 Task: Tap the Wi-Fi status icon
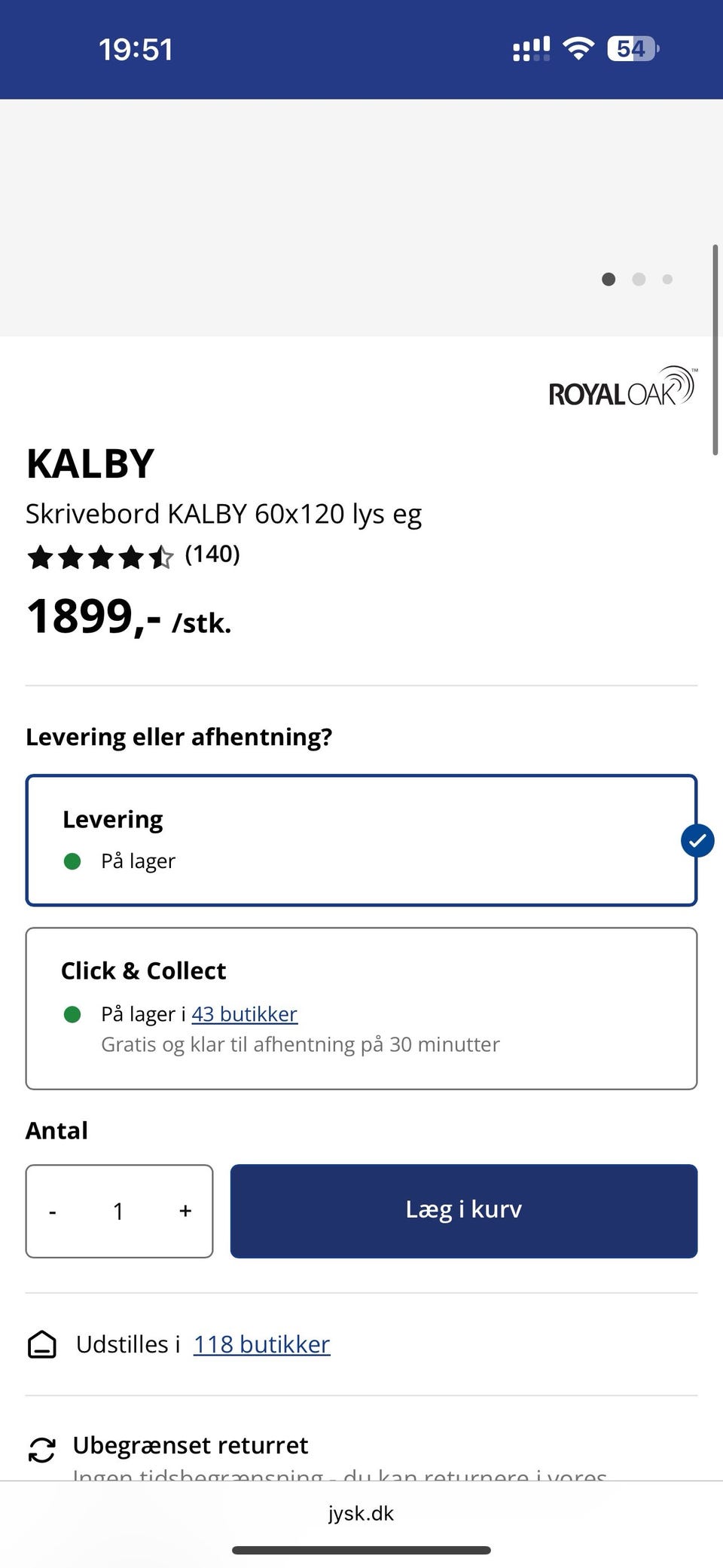tap(578, 49)
